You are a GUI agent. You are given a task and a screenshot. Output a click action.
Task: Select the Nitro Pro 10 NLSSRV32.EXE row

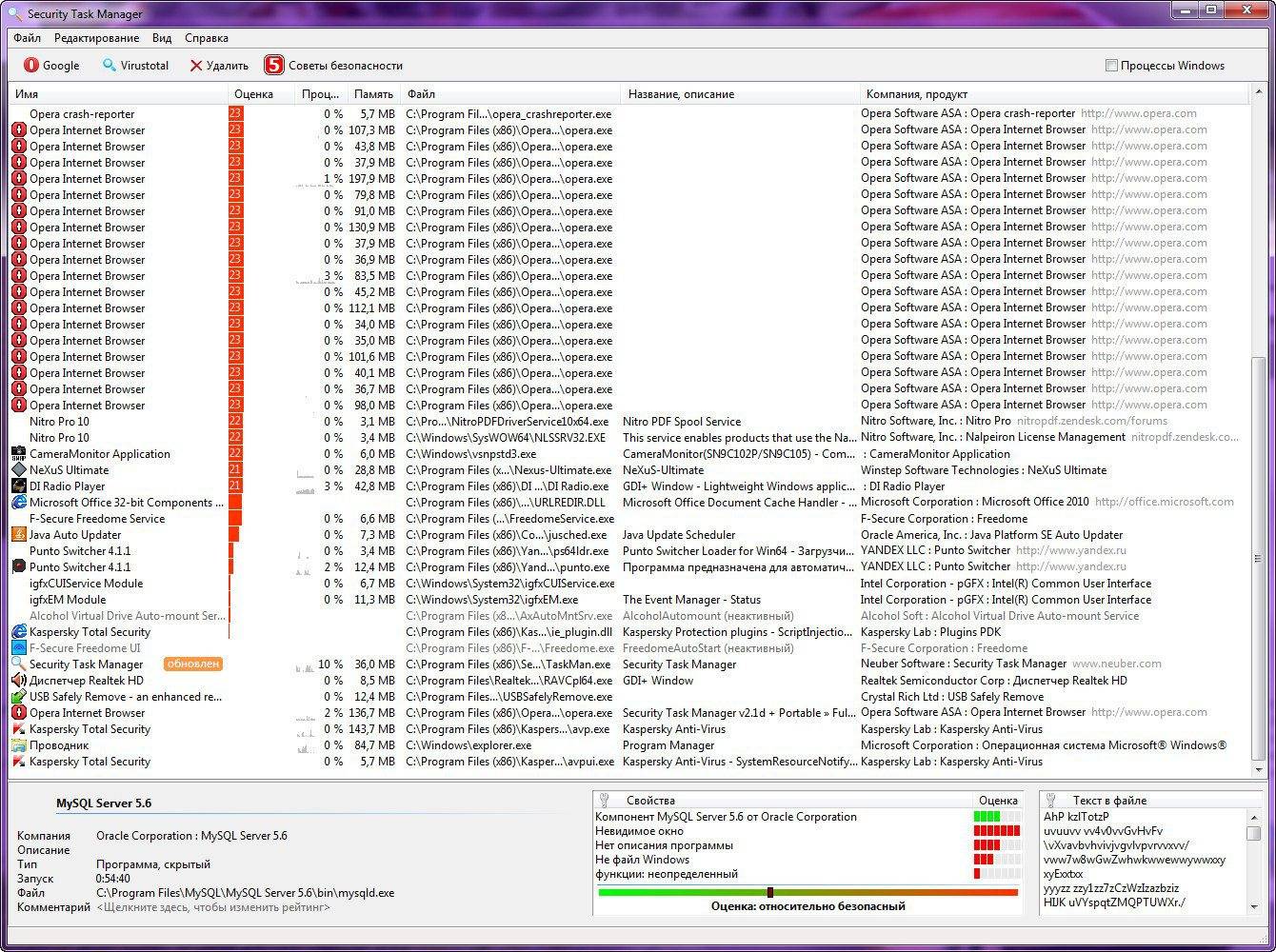pyautogui.click(x=628, y=438)
